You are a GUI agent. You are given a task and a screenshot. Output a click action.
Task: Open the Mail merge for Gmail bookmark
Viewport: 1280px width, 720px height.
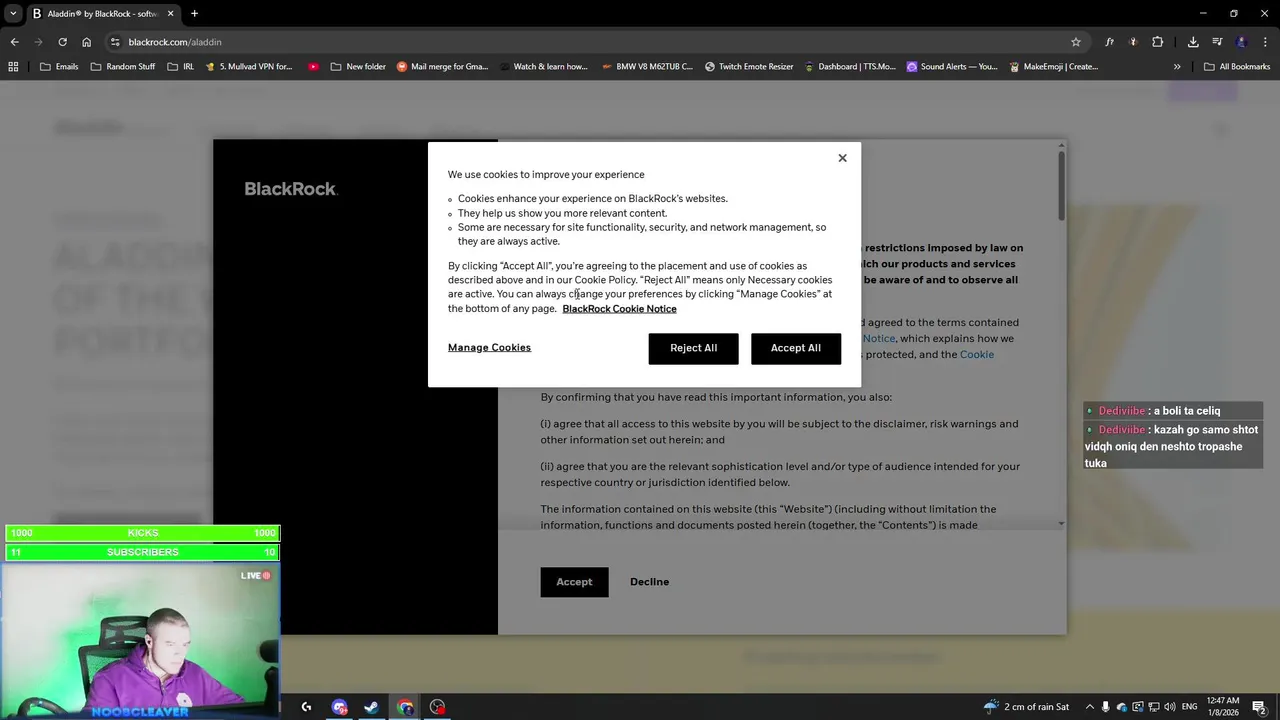(x=443, y=67)
